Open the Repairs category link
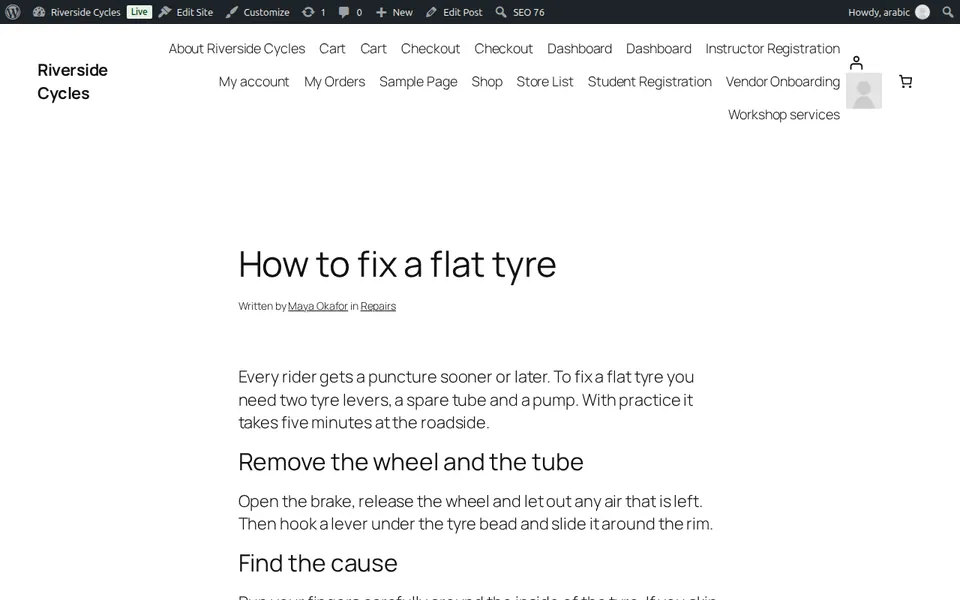The image size is (960, 600). click(378, 306)
